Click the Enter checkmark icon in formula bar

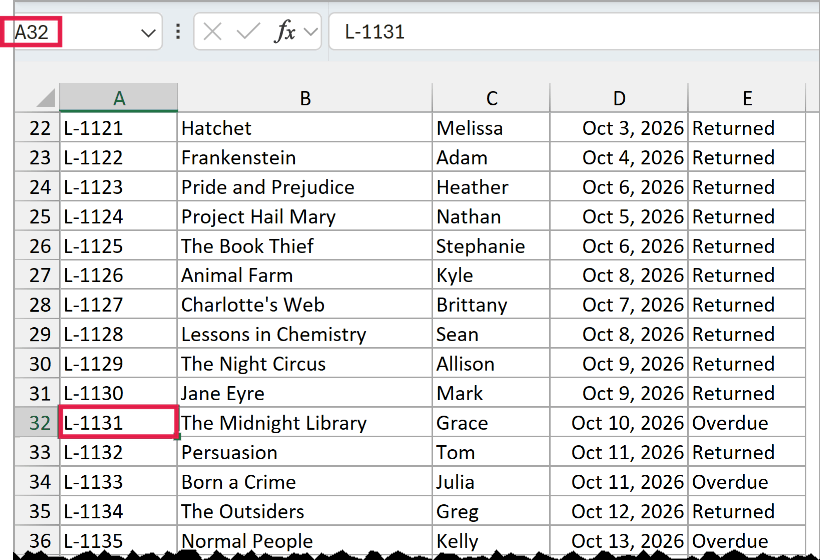point(248,32)
